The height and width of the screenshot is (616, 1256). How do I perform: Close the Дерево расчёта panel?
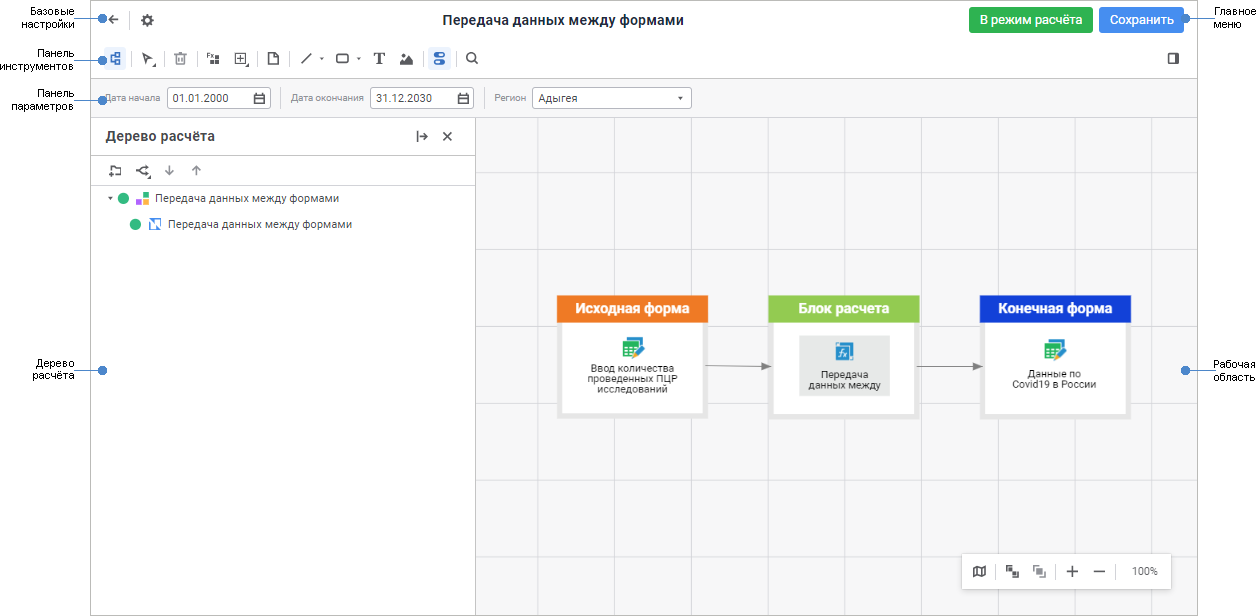click(447, 137)
